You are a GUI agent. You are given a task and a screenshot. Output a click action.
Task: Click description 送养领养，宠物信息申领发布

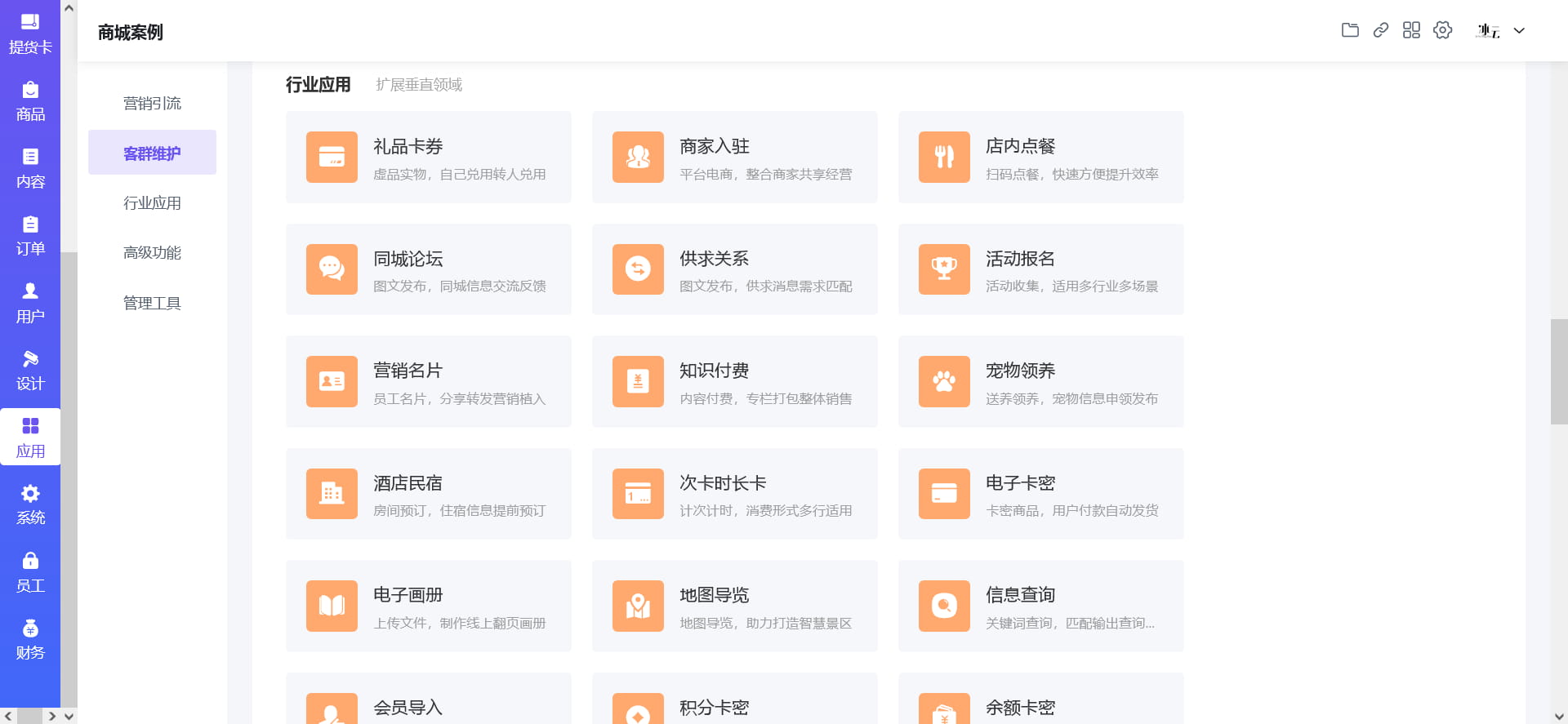click(1072, 398)
